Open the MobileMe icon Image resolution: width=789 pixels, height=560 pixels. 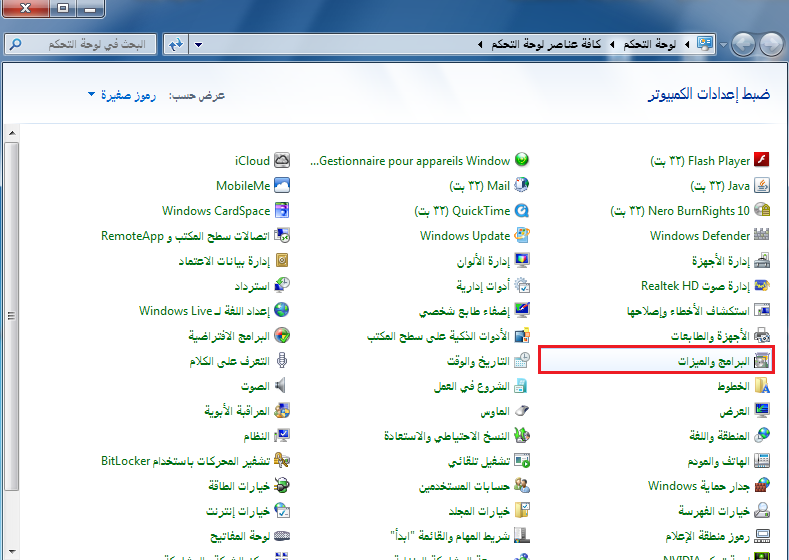click(282, 186)
